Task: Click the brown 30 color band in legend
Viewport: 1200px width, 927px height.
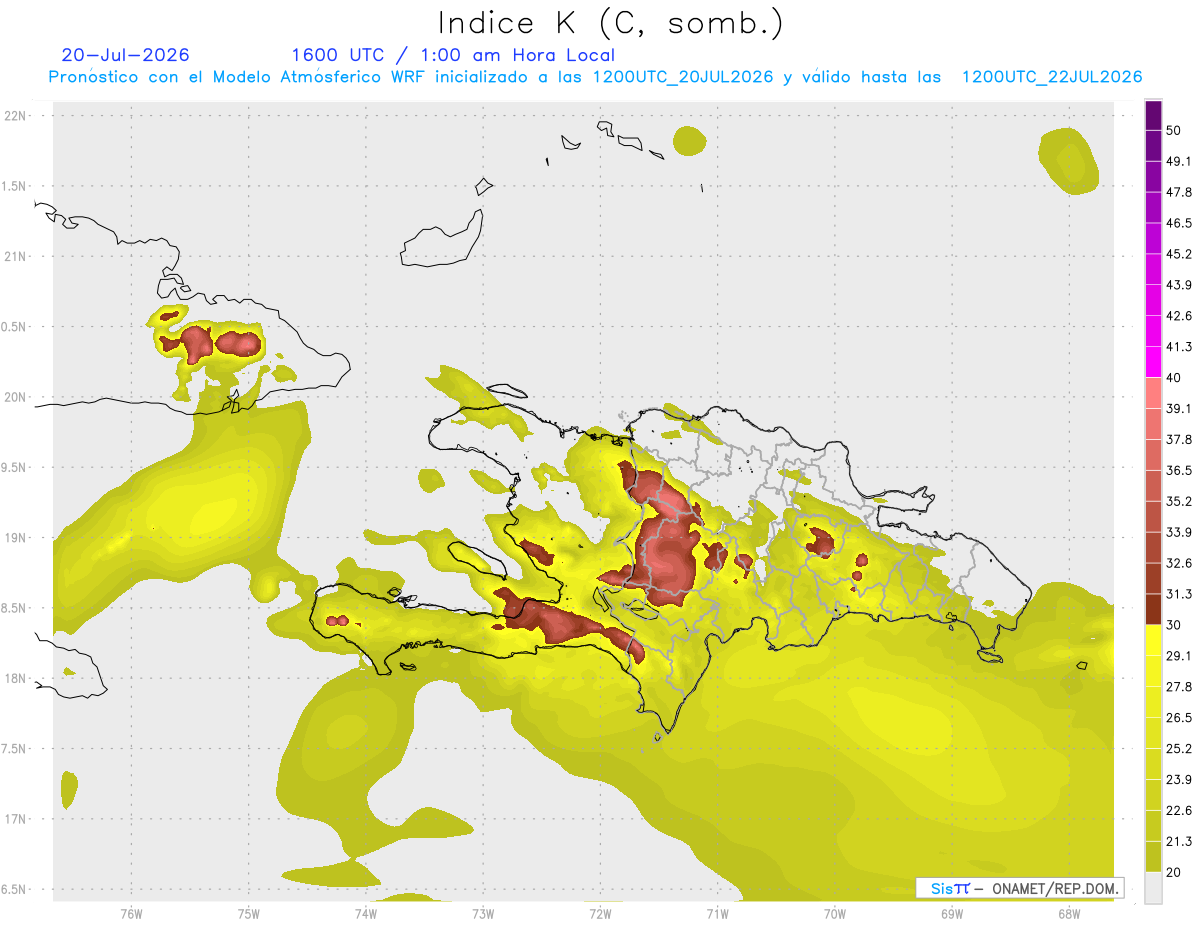Action: tap(1153, 610)
